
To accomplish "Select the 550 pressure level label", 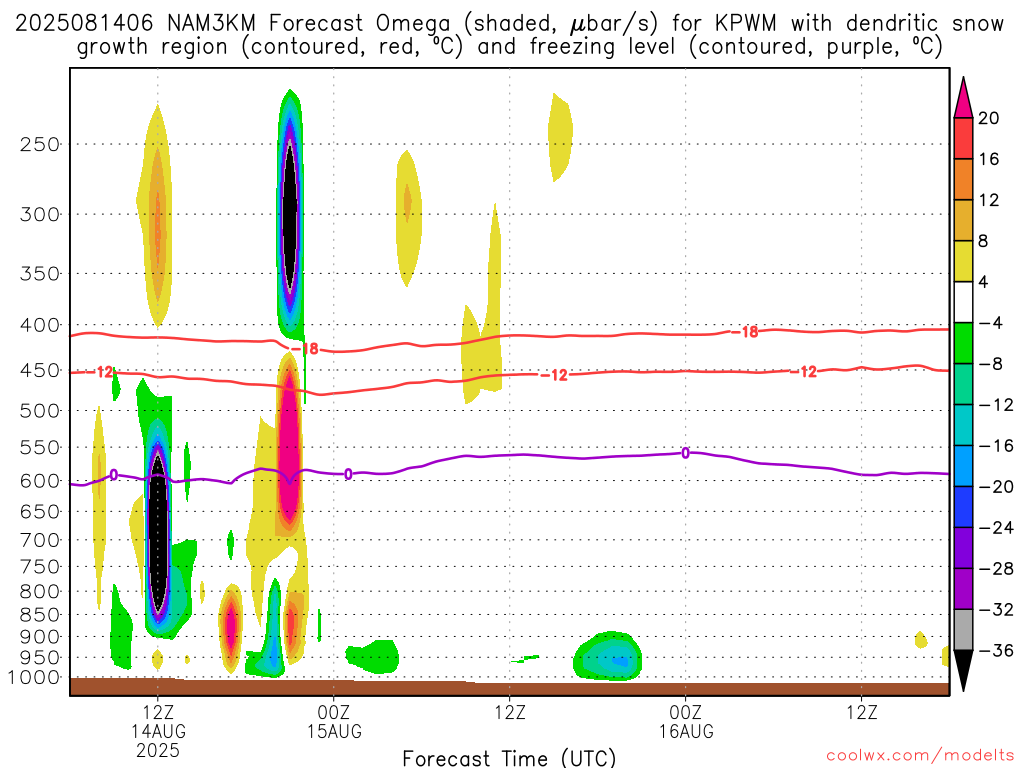I will pyautogui.click(x=40, y=448).
